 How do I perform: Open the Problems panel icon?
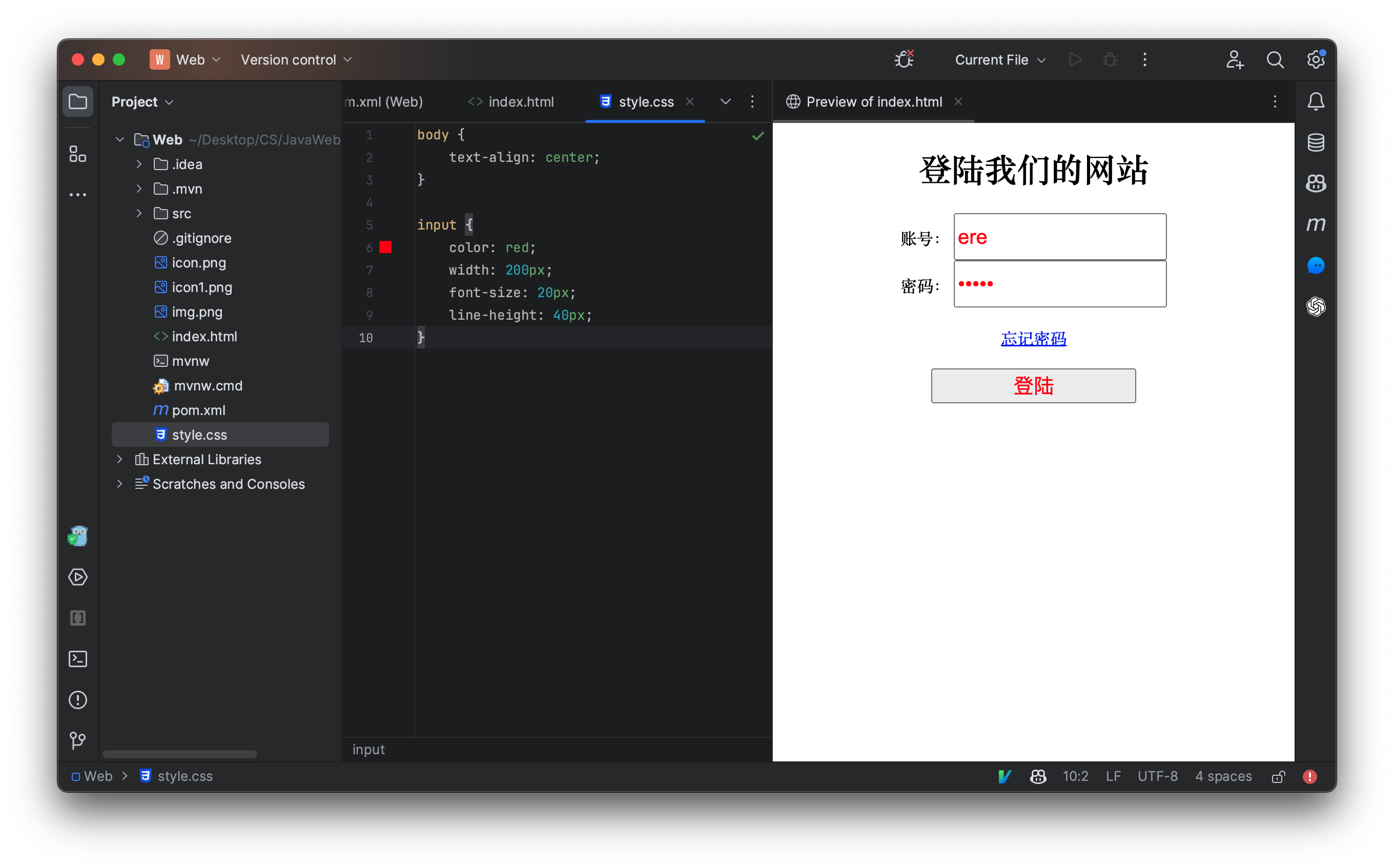click(77, 700)
